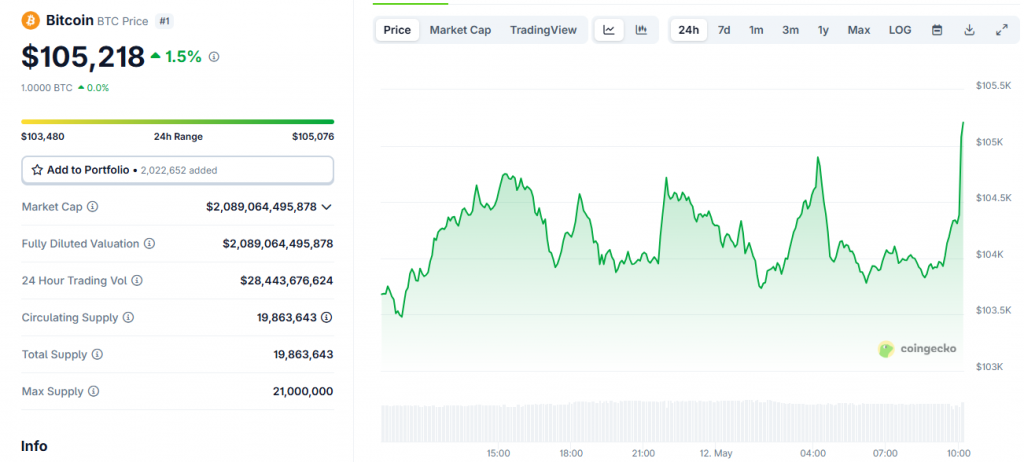This screenshot has height=462, width=1024.
Task: Click the info icon beside 1.5% change
Action: click(214, 57)
